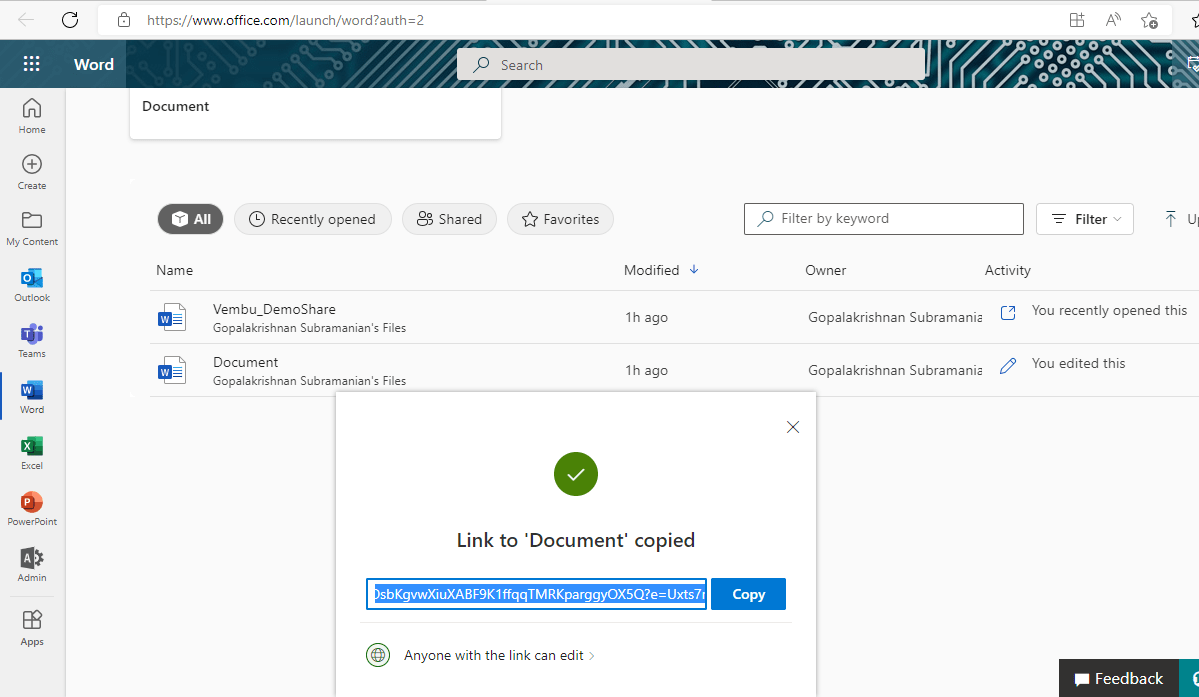This screenshot has height=697, width=1199.
Task: Refresh the browser page
Action: click(x=70, y=20)
